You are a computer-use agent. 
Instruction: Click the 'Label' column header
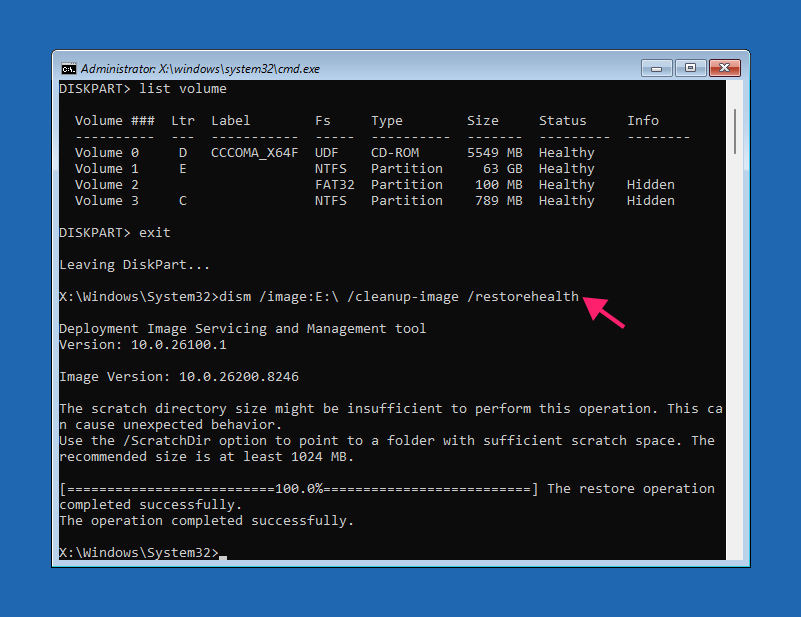coord(230,121)
